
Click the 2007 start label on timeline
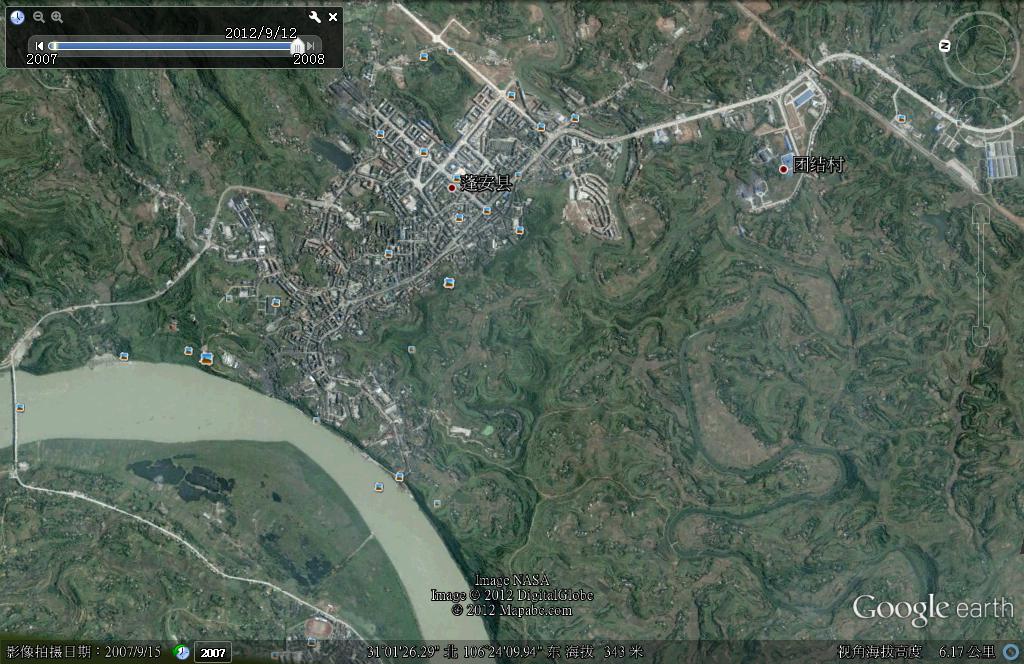point(42,59)
